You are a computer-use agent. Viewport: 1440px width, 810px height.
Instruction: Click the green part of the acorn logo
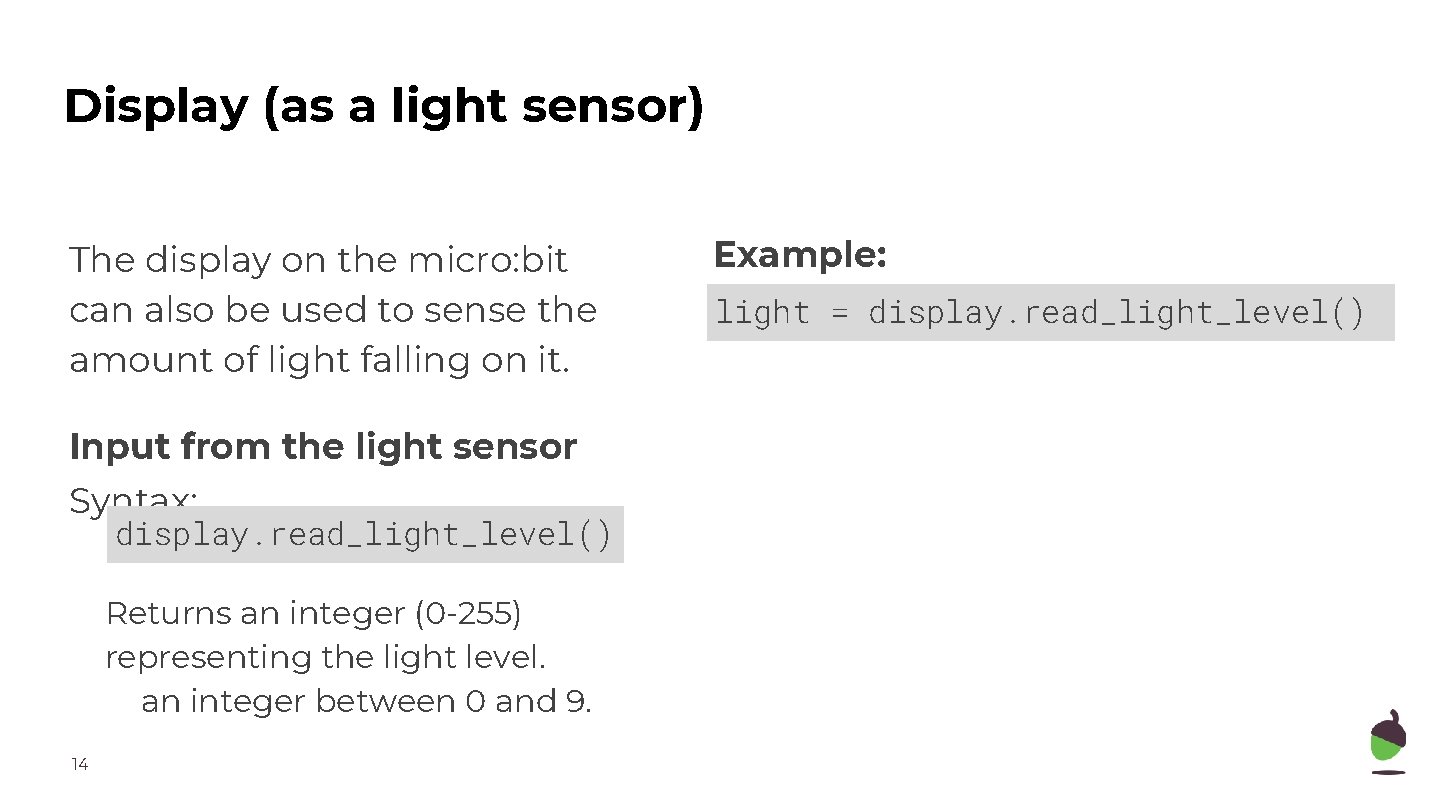coord(1388,748)
